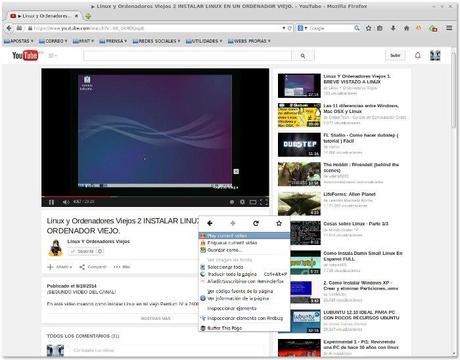Screen dimensions: 460x360
Task: Focus the YouTube search input field
Action: (188, 56)
